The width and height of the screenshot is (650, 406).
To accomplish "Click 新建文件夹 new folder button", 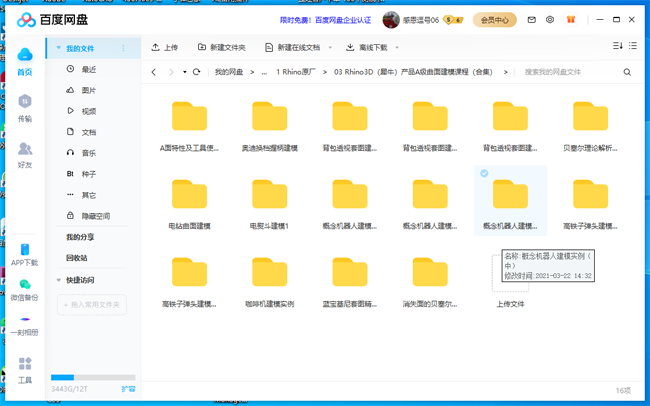I will pos(221,47).
